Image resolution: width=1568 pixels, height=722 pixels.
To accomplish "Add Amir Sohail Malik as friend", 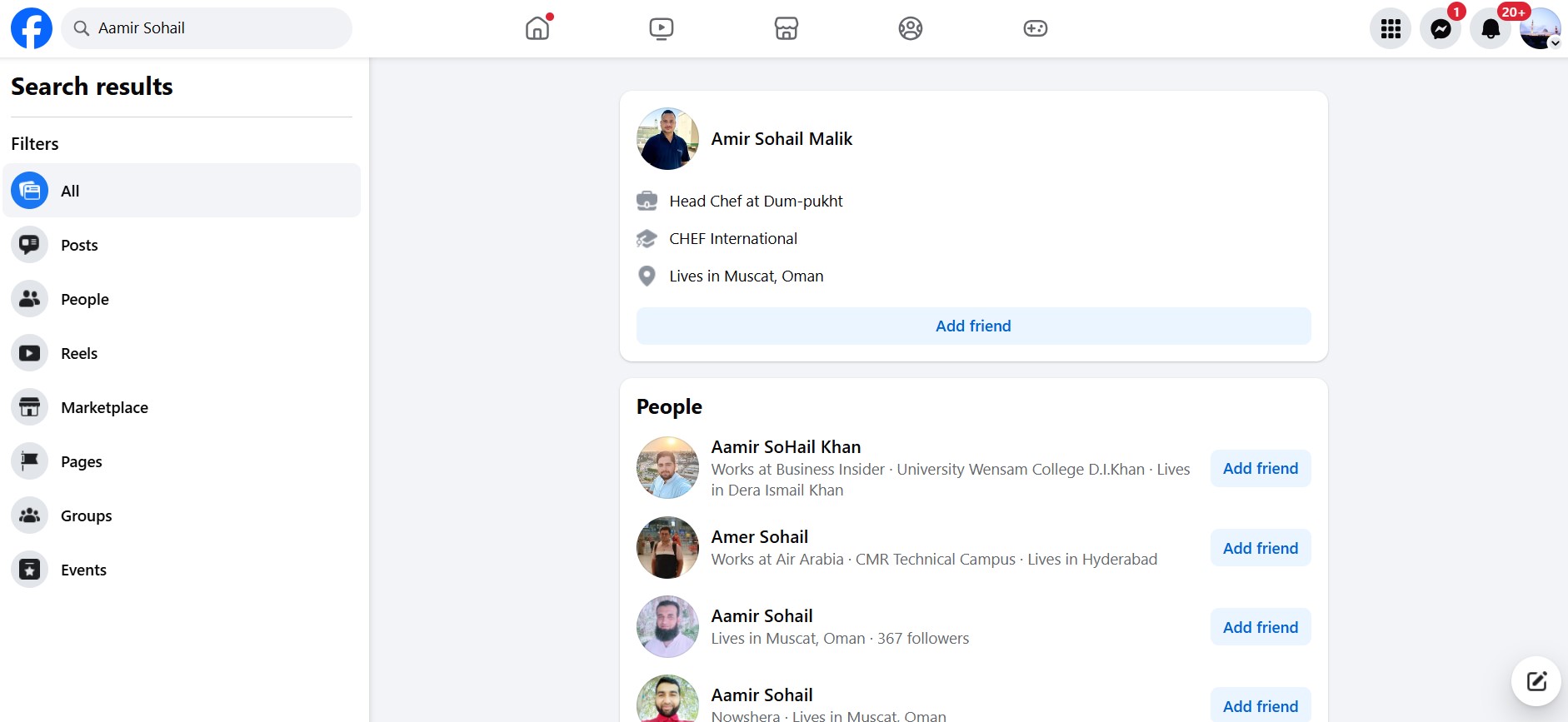I will click(x=973, y=326).
